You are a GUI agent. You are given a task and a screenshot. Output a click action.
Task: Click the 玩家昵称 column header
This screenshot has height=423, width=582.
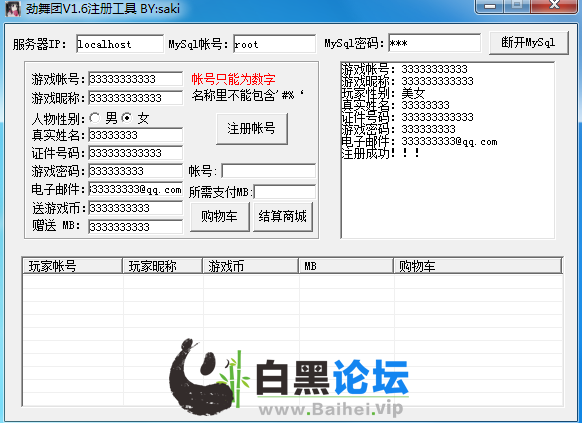[163, 266]
